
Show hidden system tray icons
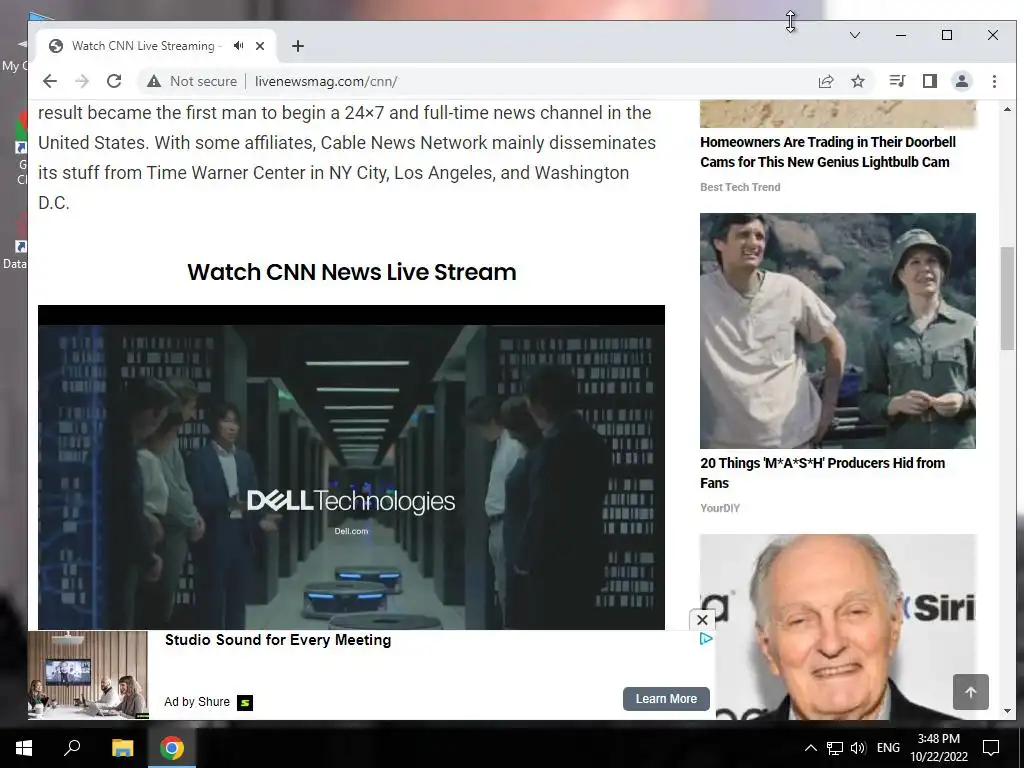tap(810, 748)
